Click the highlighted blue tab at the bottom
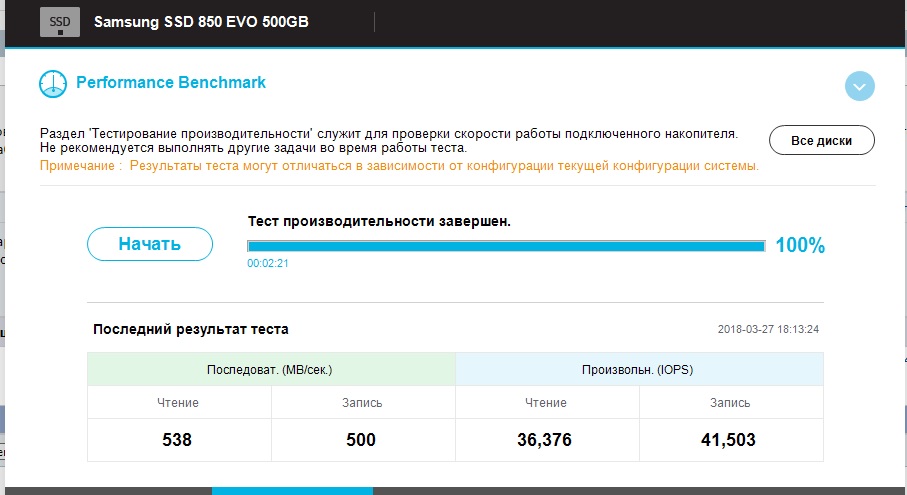The height and width of the screenshot is (495, 907). [292, 491]
